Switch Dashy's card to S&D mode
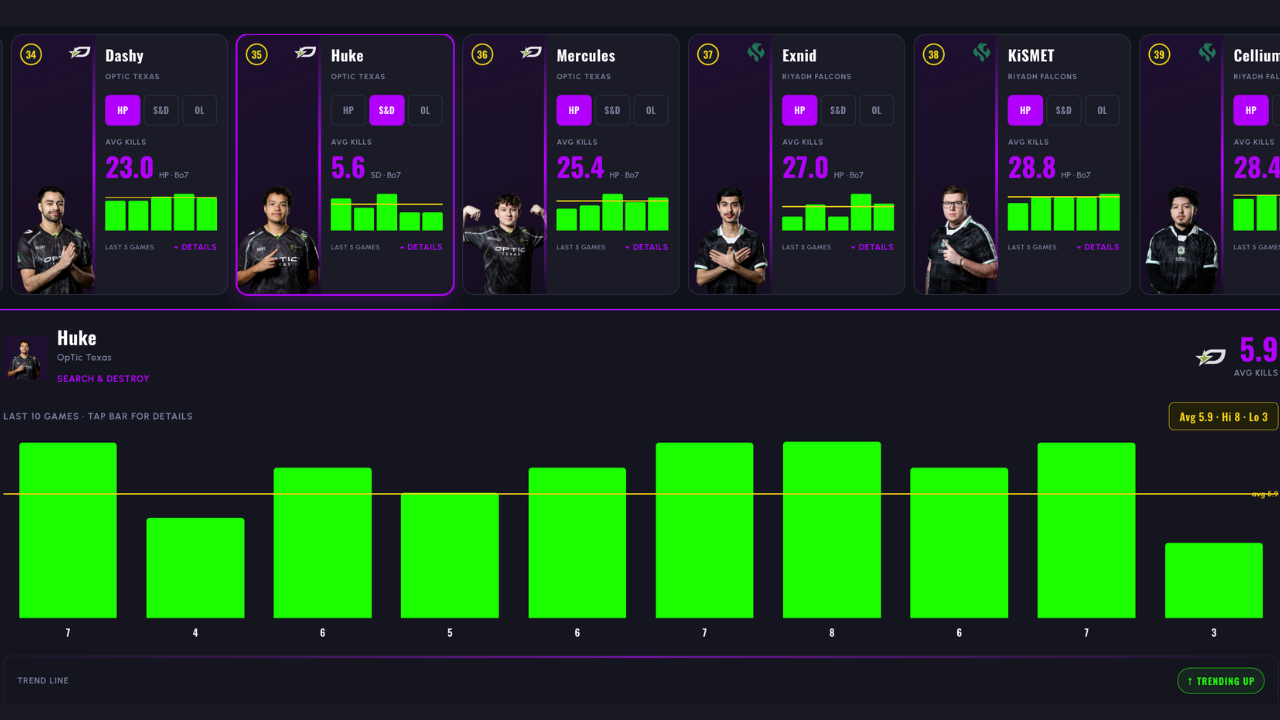The image size is (1280, 720). click(x=161, y=110)
